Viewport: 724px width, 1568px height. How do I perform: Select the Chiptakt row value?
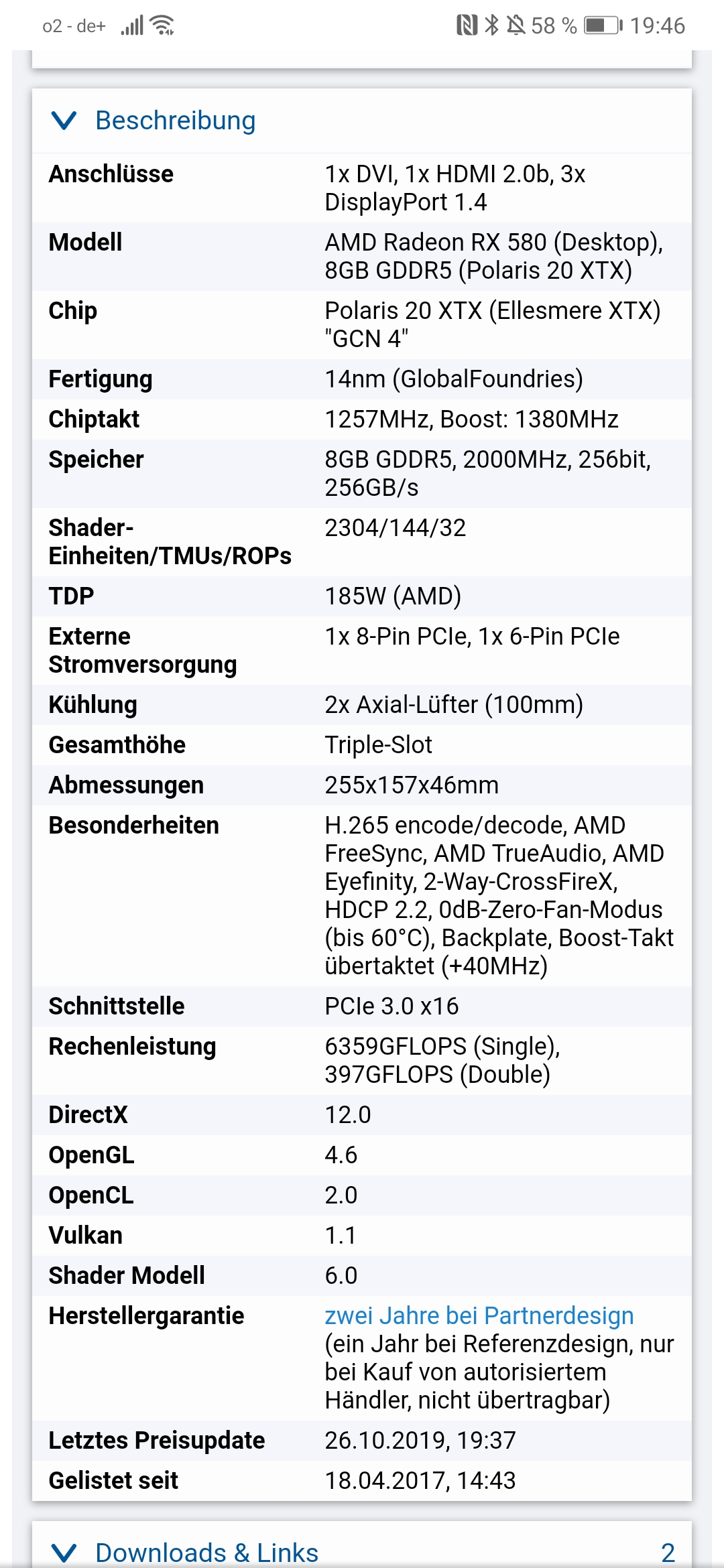[x=471, y=419]
